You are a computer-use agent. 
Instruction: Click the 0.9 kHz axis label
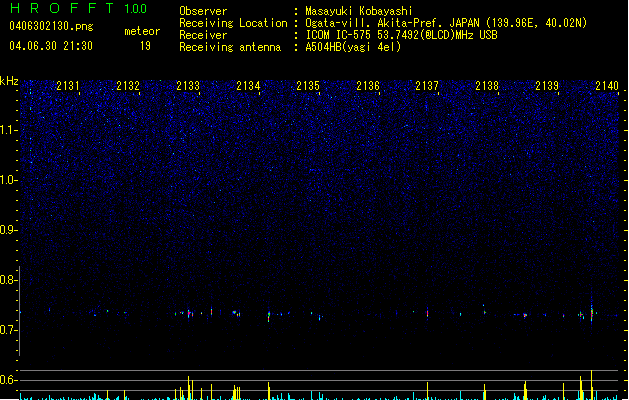coord(8,230)
